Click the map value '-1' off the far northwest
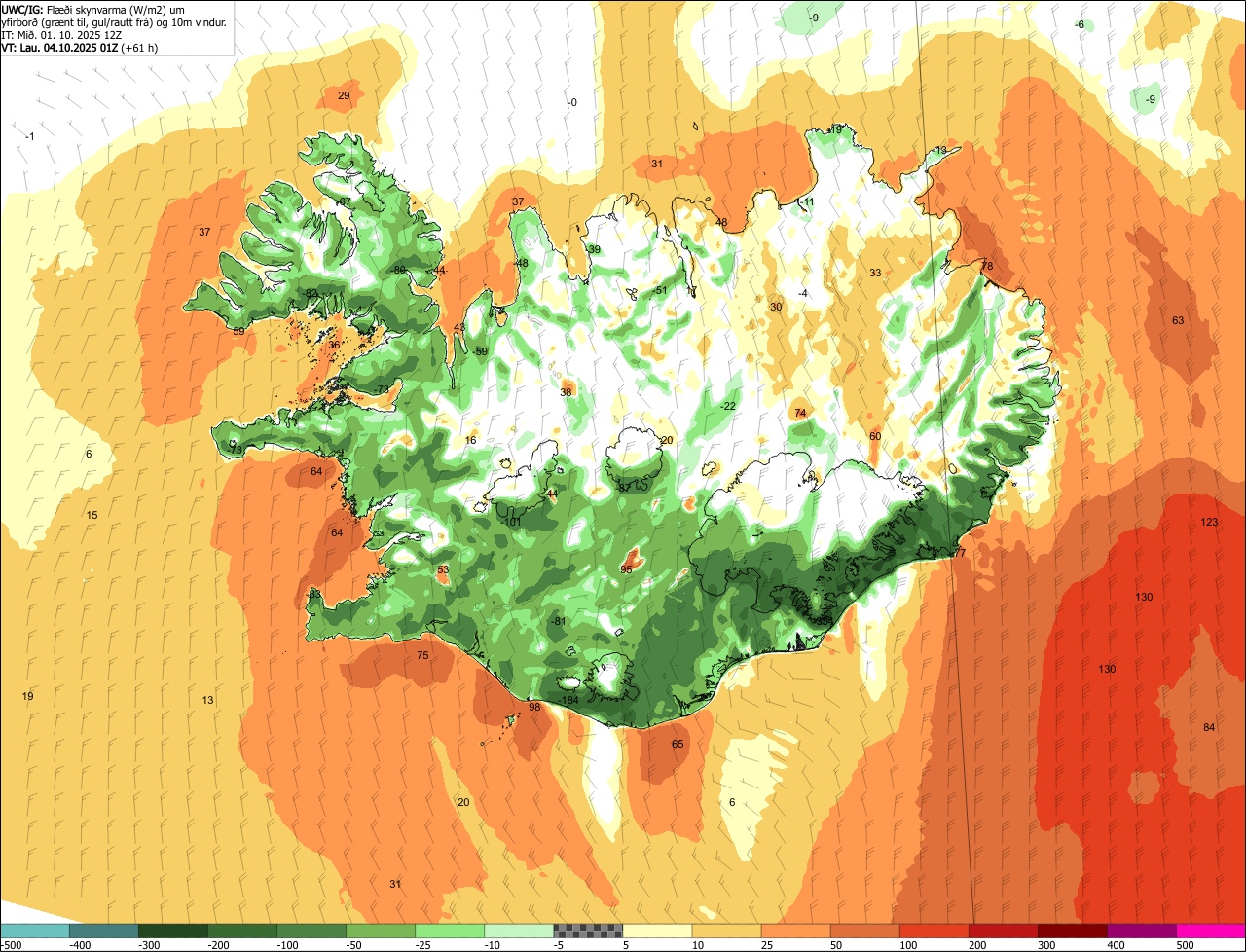 (x=29, y=137)
